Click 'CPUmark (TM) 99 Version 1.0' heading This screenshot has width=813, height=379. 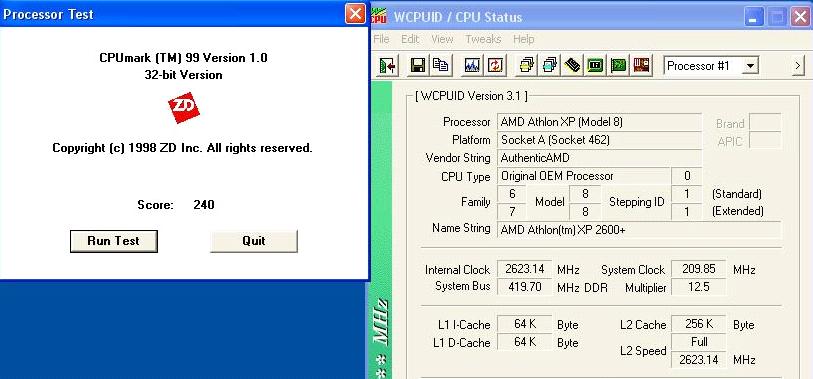[184, 58]
